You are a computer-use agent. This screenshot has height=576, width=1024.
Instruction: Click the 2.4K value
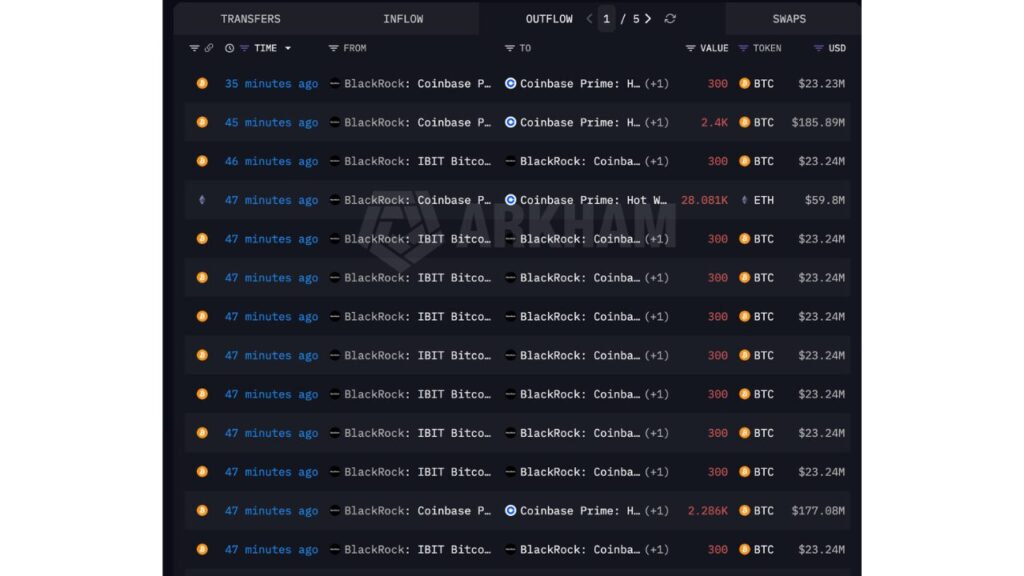pyautogui.click(x=714, y=122)
